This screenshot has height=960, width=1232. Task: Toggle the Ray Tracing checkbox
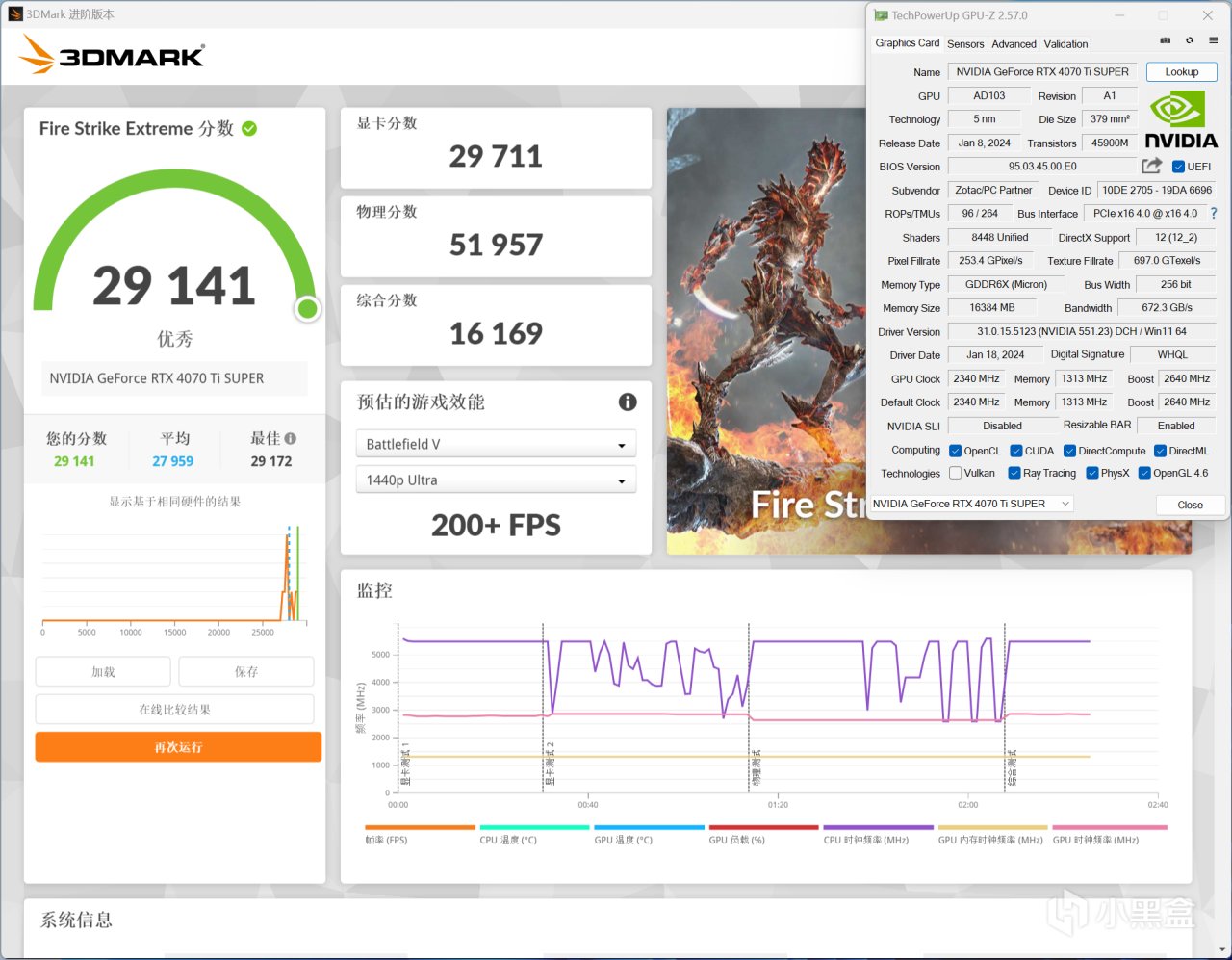click(1014, 473)
